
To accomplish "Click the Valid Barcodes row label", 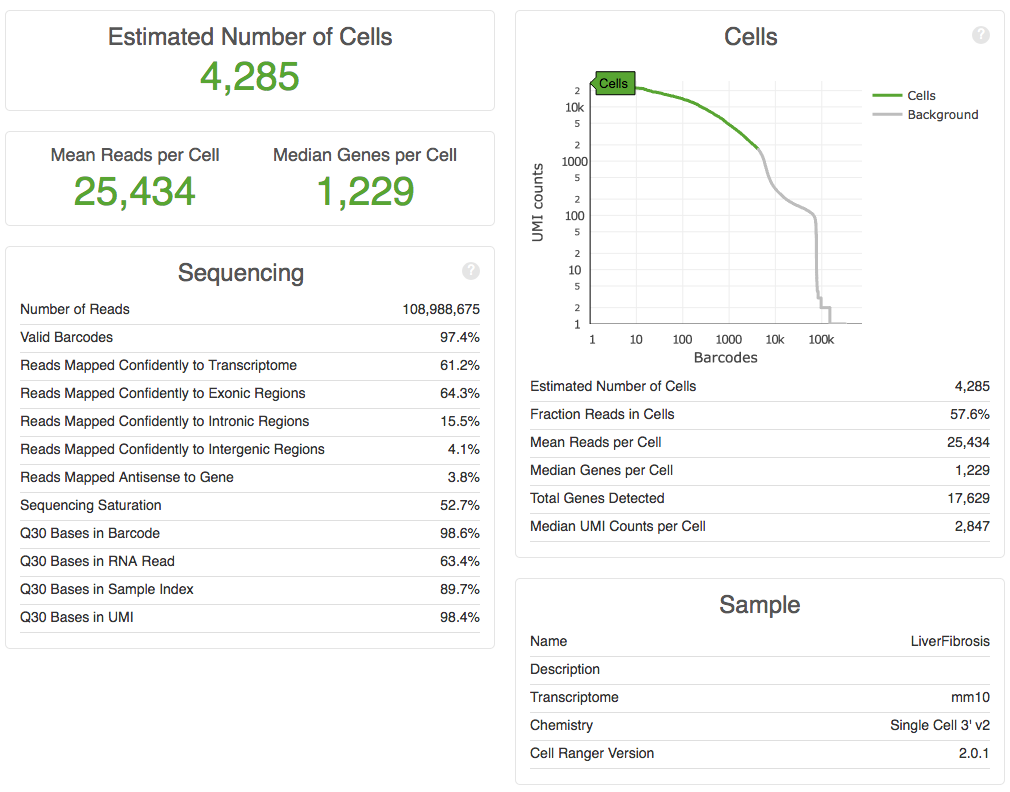I will point(66,337).
